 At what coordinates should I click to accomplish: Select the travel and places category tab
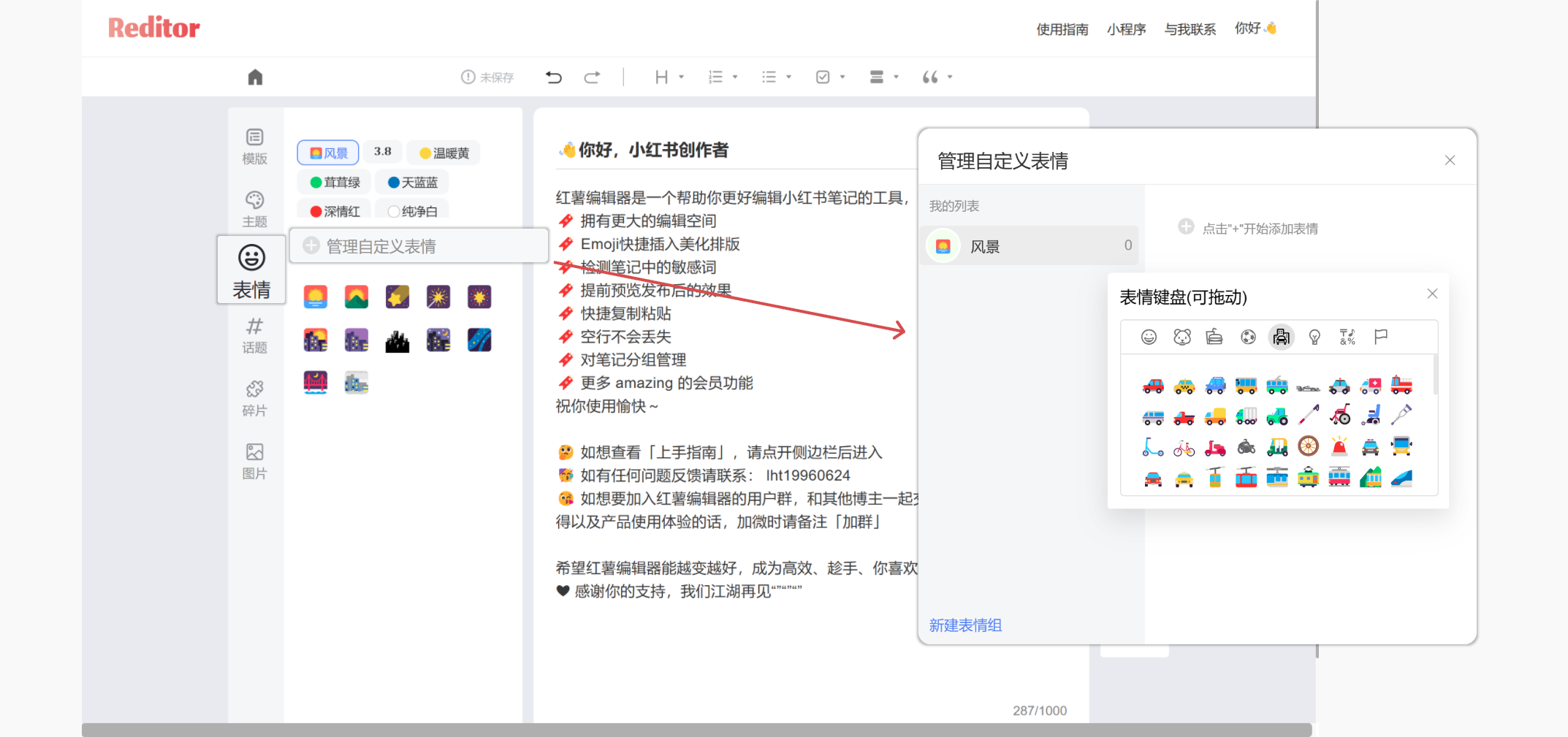(x=1281, y=337)
